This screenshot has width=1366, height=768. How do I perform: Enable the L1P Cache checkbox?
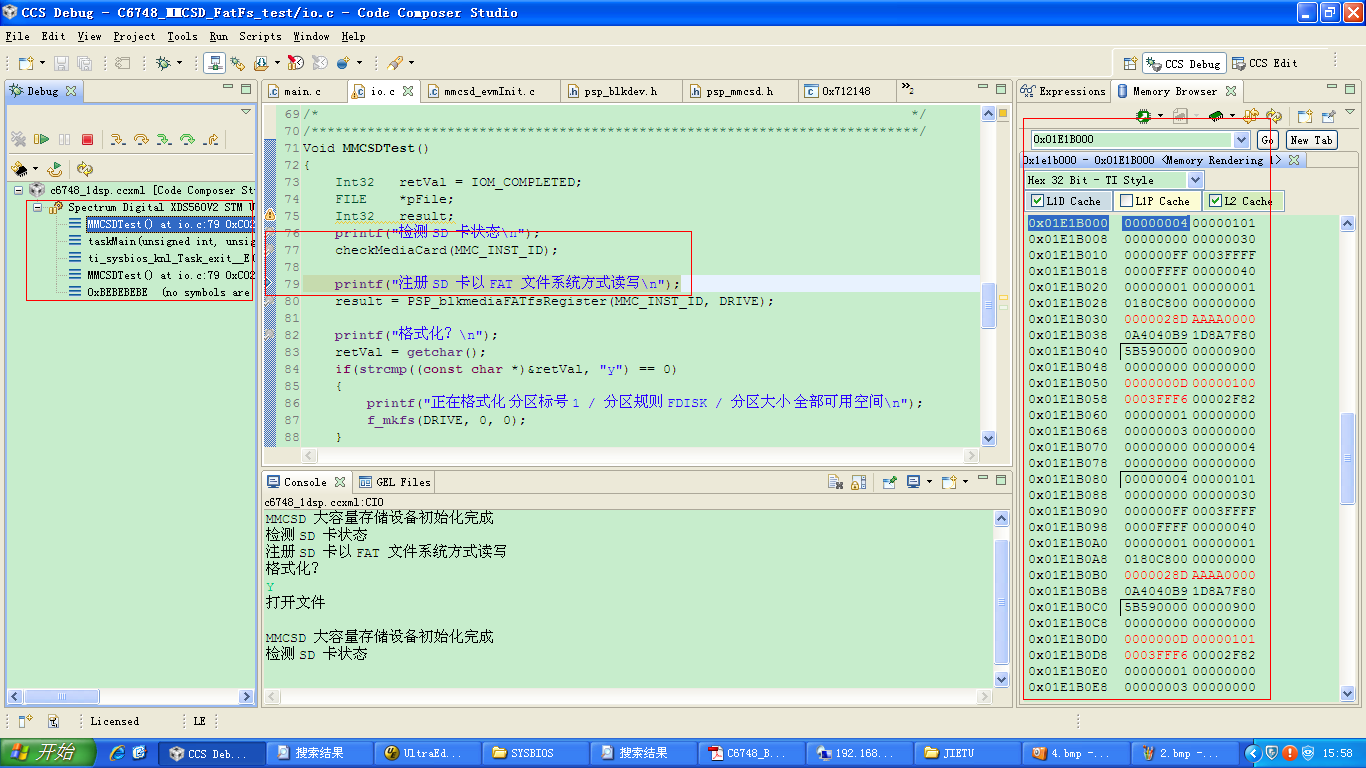(1126, 201)
